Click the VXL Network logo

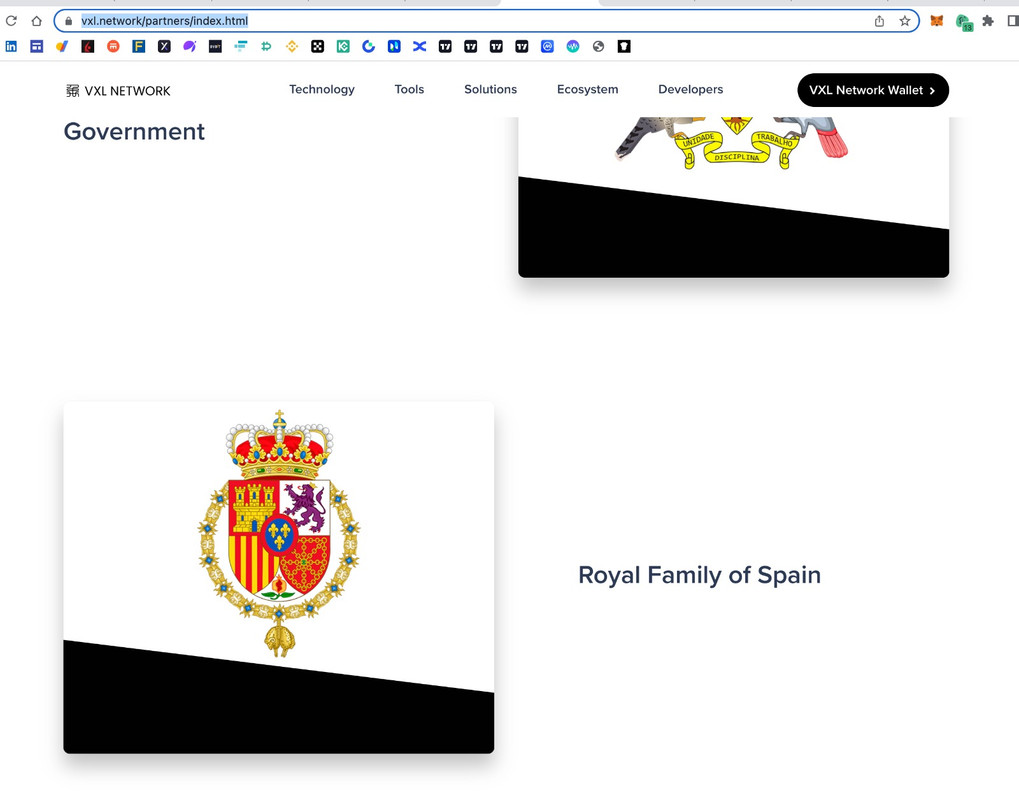pos(118,91)
